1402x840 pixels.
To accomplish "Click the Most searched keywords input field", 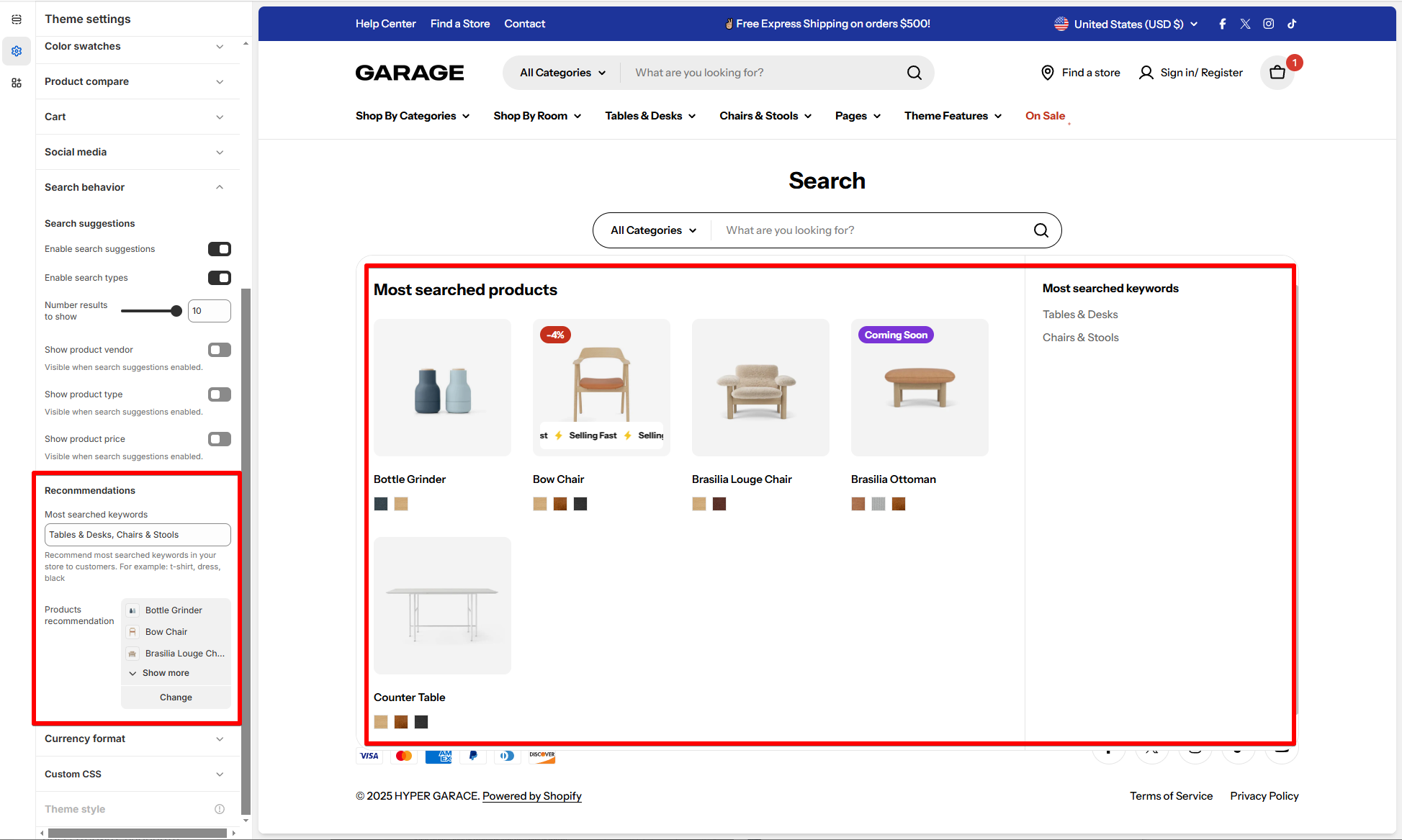I will point(138,535).
